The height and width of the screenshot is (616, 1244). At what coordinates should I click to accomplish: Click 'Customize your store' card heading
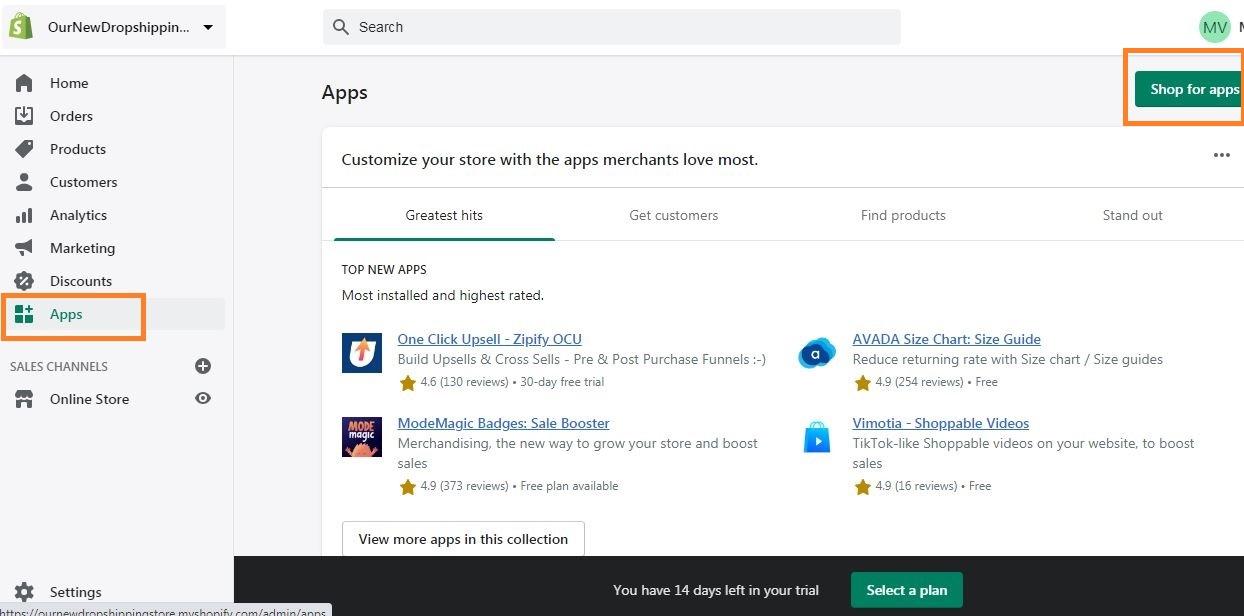[550, 159]
